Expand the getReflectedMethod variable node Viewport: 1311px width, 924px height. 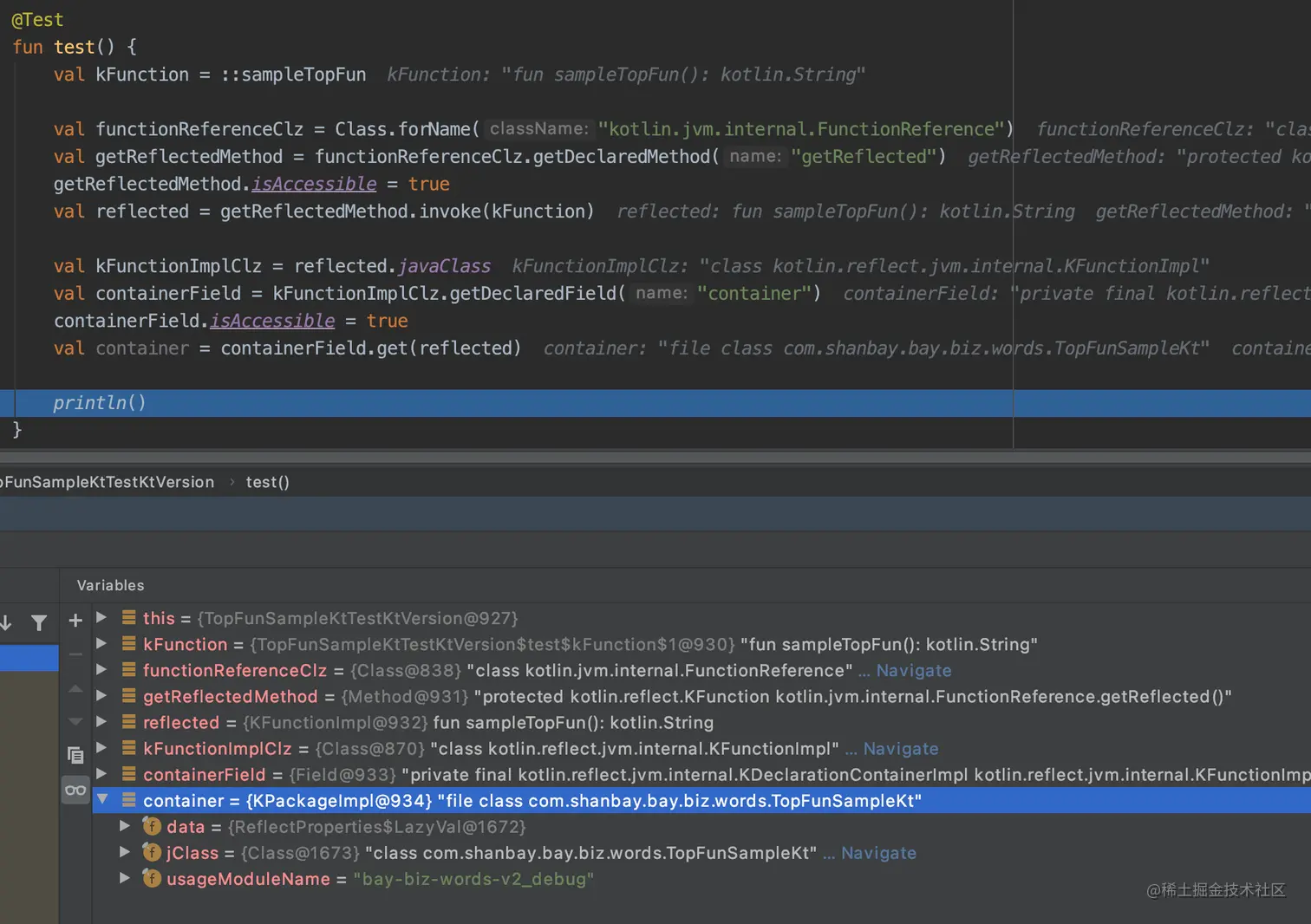pos(101,695)
